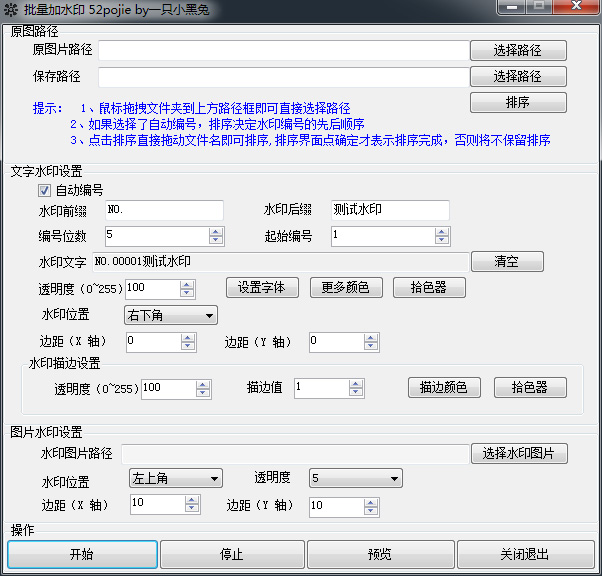The height and width of the screenshot is (576, 602).
Task: Decrease 编号位数 with down arrow
Action: (x=216, y=240)
